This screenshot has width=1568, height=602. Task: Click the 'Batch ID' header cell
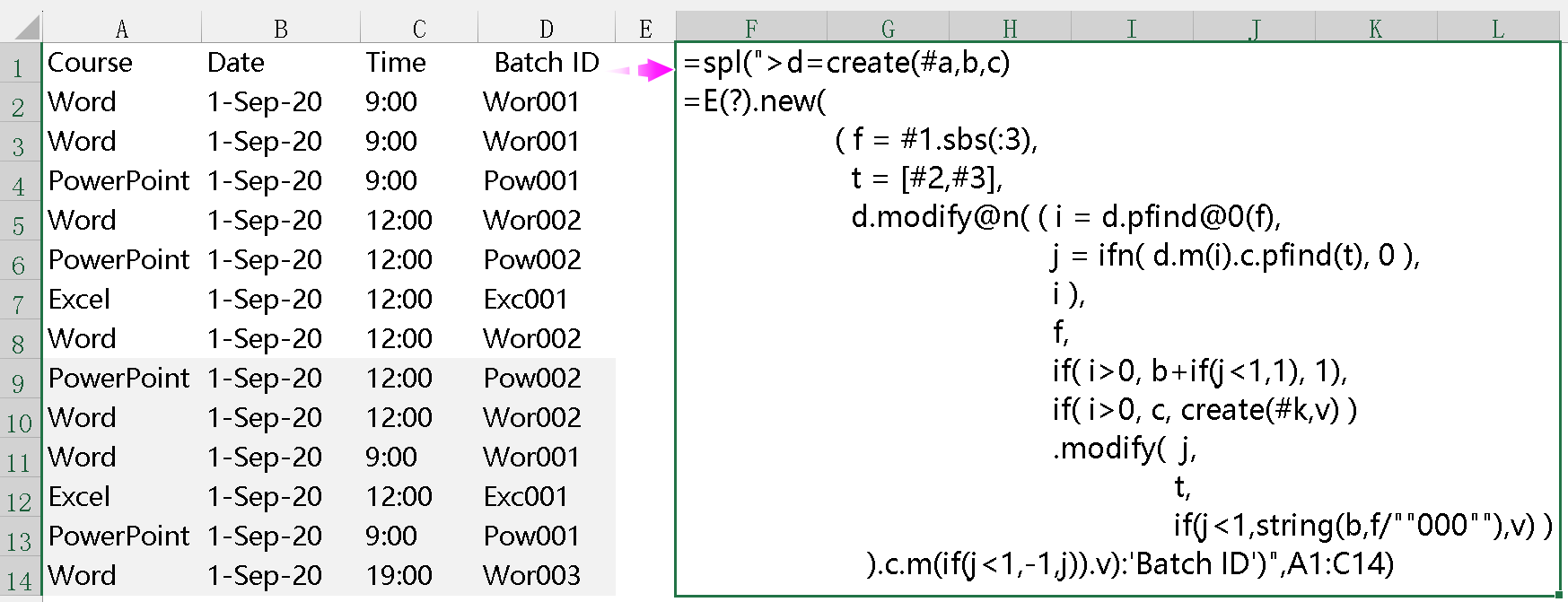(546, 63)
